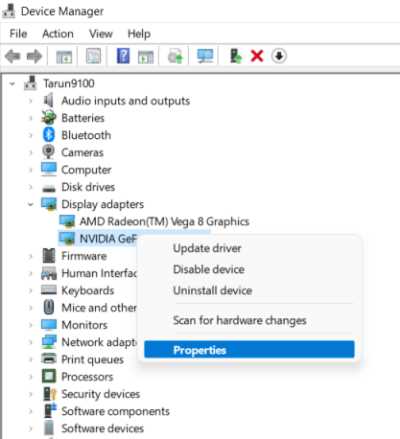Select the Computer text label
This screenshot has width=400, height=439.
point(86,170)
